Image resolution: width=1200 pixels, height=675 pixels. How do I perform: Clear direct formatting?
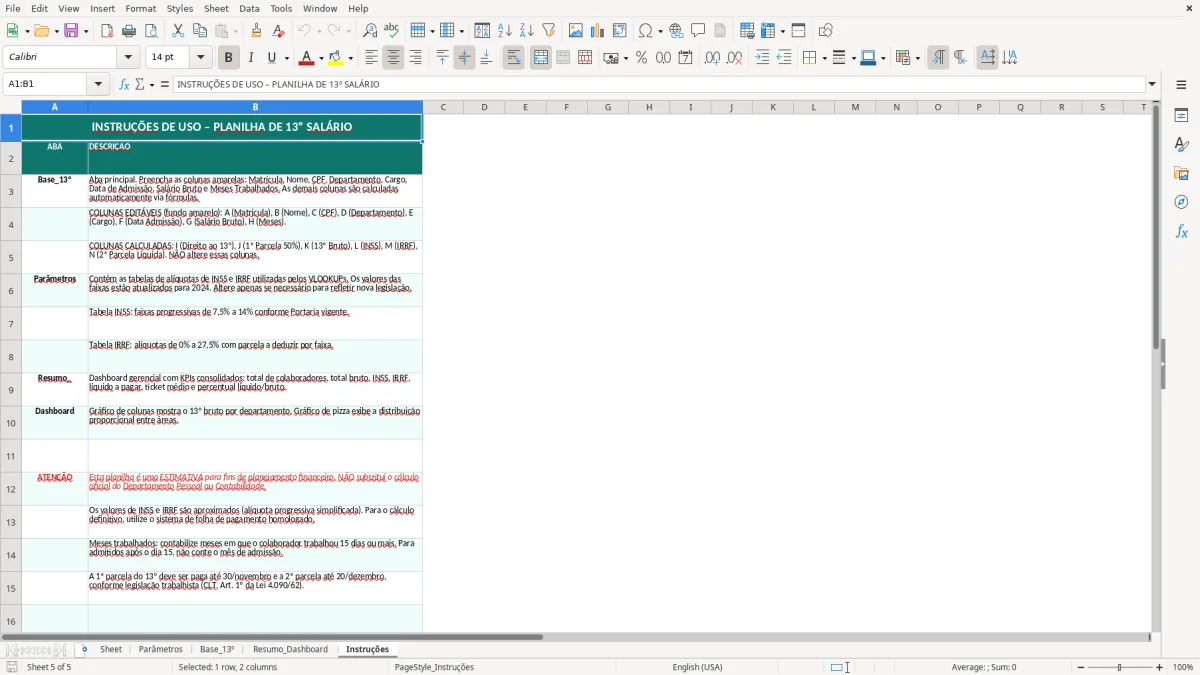point(278,31)
